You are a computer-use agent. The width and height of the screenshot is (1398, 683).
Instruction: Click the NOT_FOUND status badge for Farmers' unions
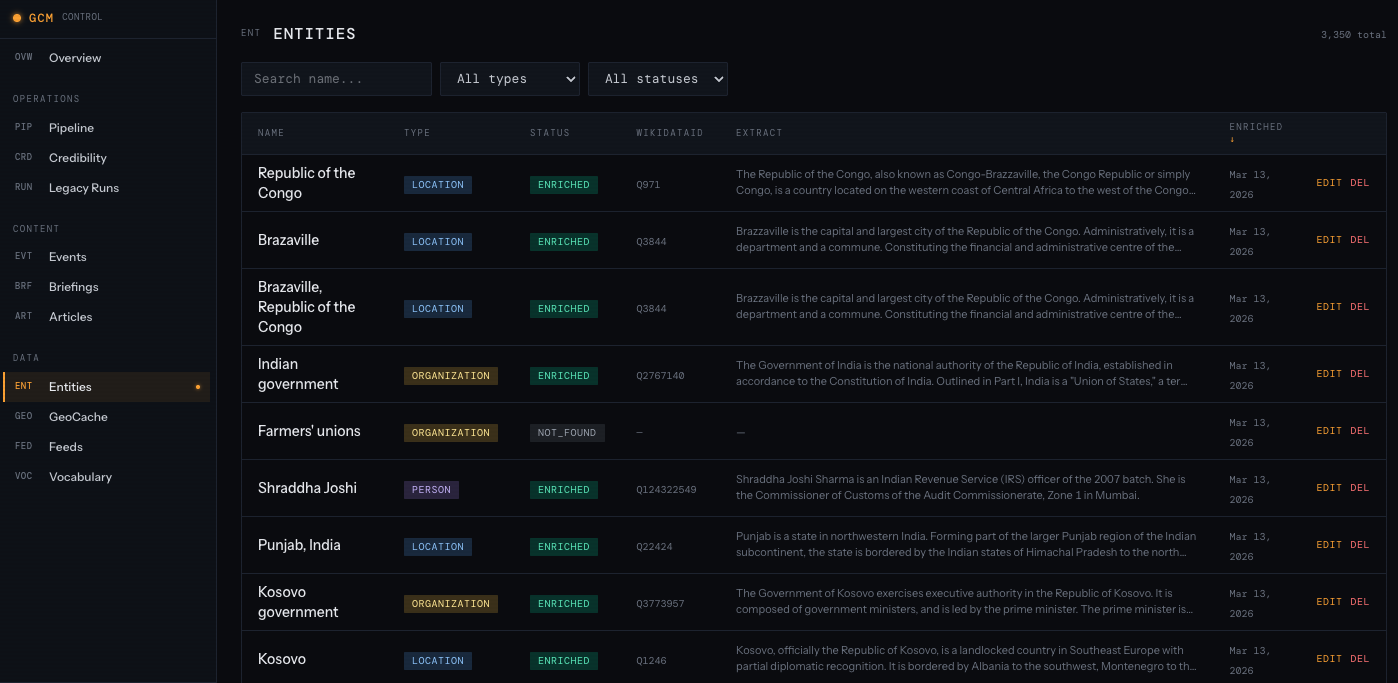(567, 432)
